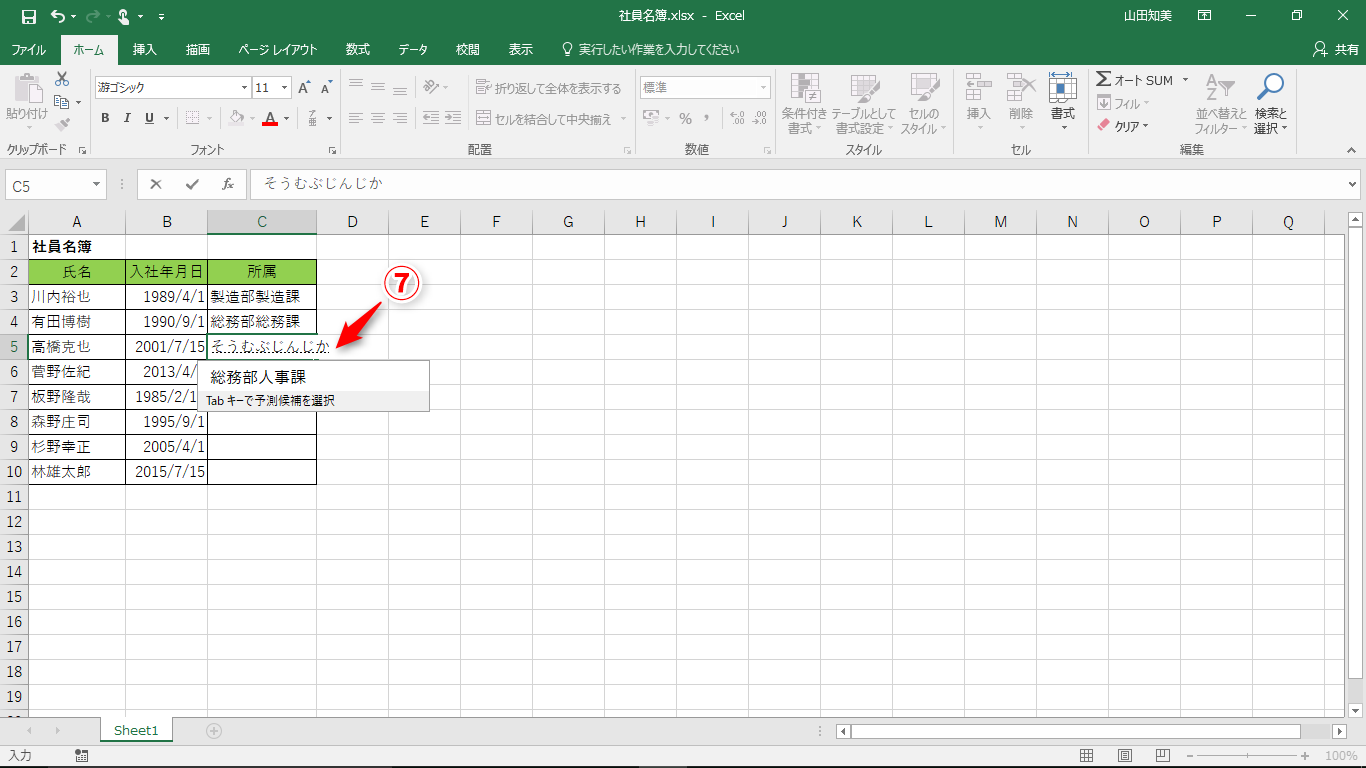
Task: Switch to the 挿入 ribbon tab
Action: 145,49
